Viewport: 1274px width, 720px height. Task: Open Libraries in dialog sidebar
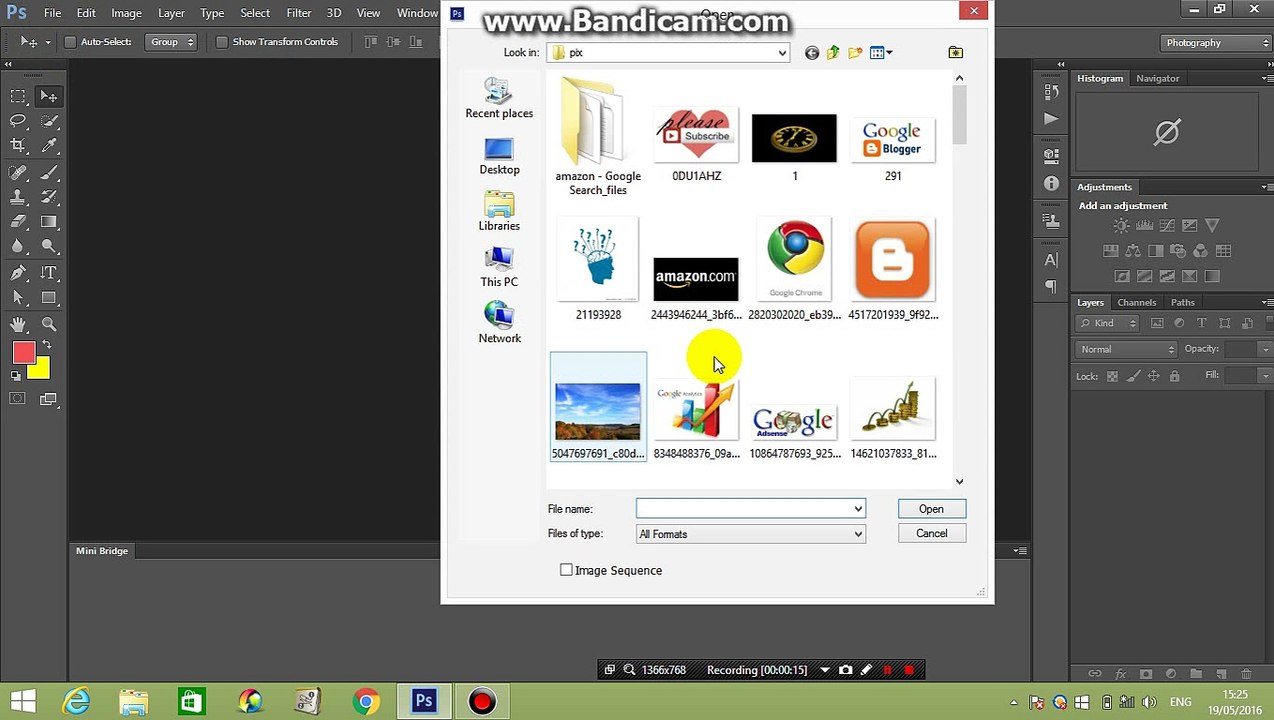point(499,211)
